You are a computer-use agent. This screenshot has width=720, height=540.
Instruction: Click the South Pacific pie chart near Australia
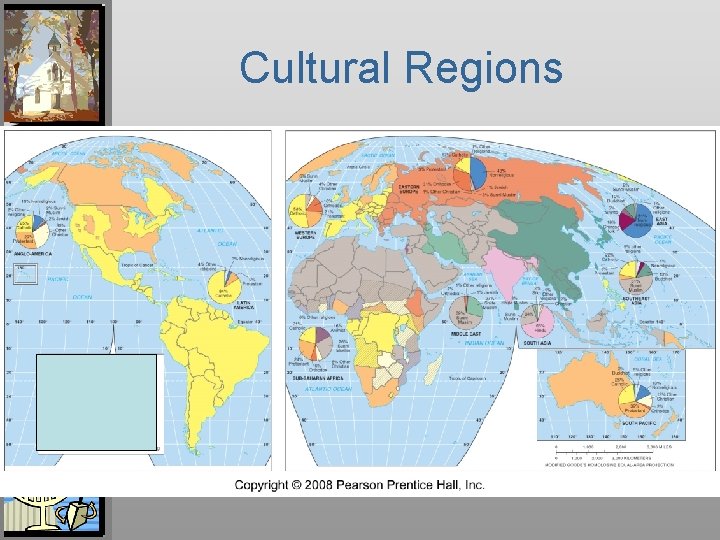point(635,401)
